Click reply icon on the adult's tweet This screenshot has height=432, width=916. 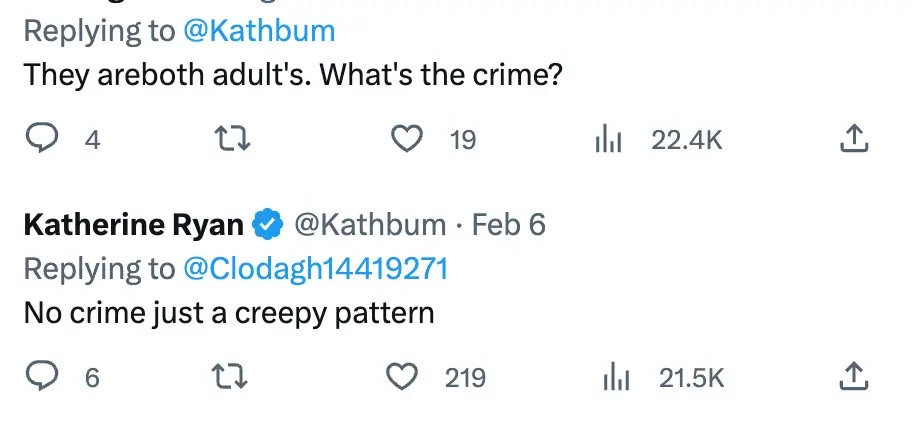41,139
